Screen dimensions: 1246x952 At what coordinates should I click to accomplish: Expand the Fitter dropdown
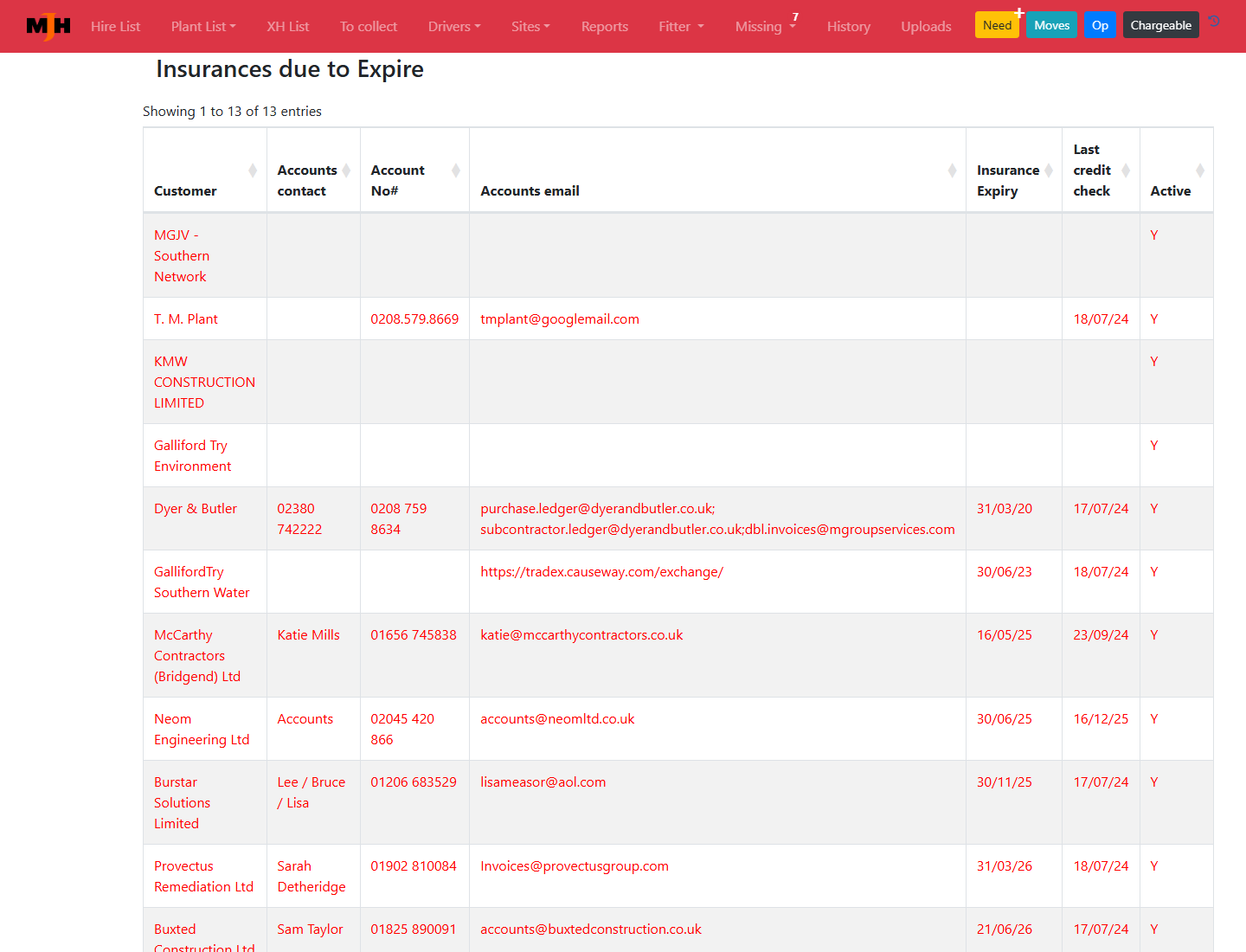pos(681,27)
